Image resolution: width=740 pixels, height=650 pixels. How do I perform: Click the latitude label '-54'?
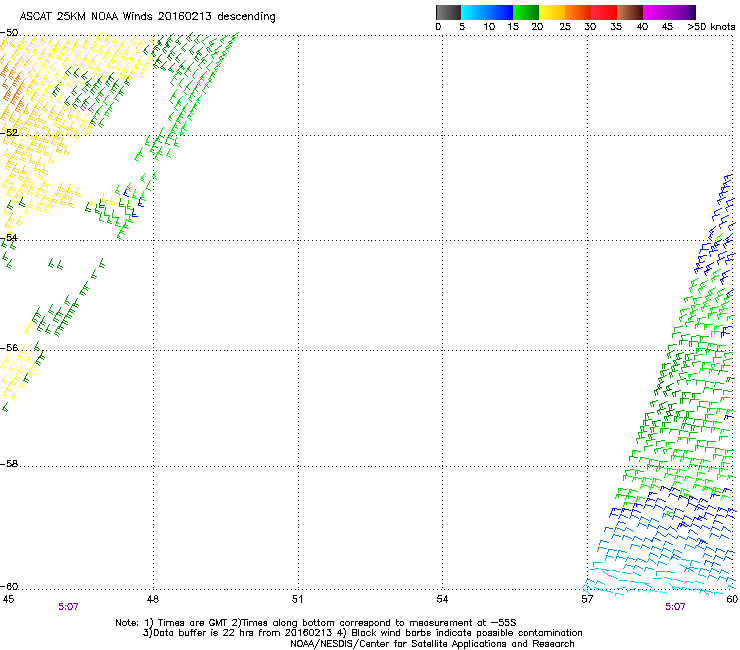pyautogui.click(x=9, y=237)
